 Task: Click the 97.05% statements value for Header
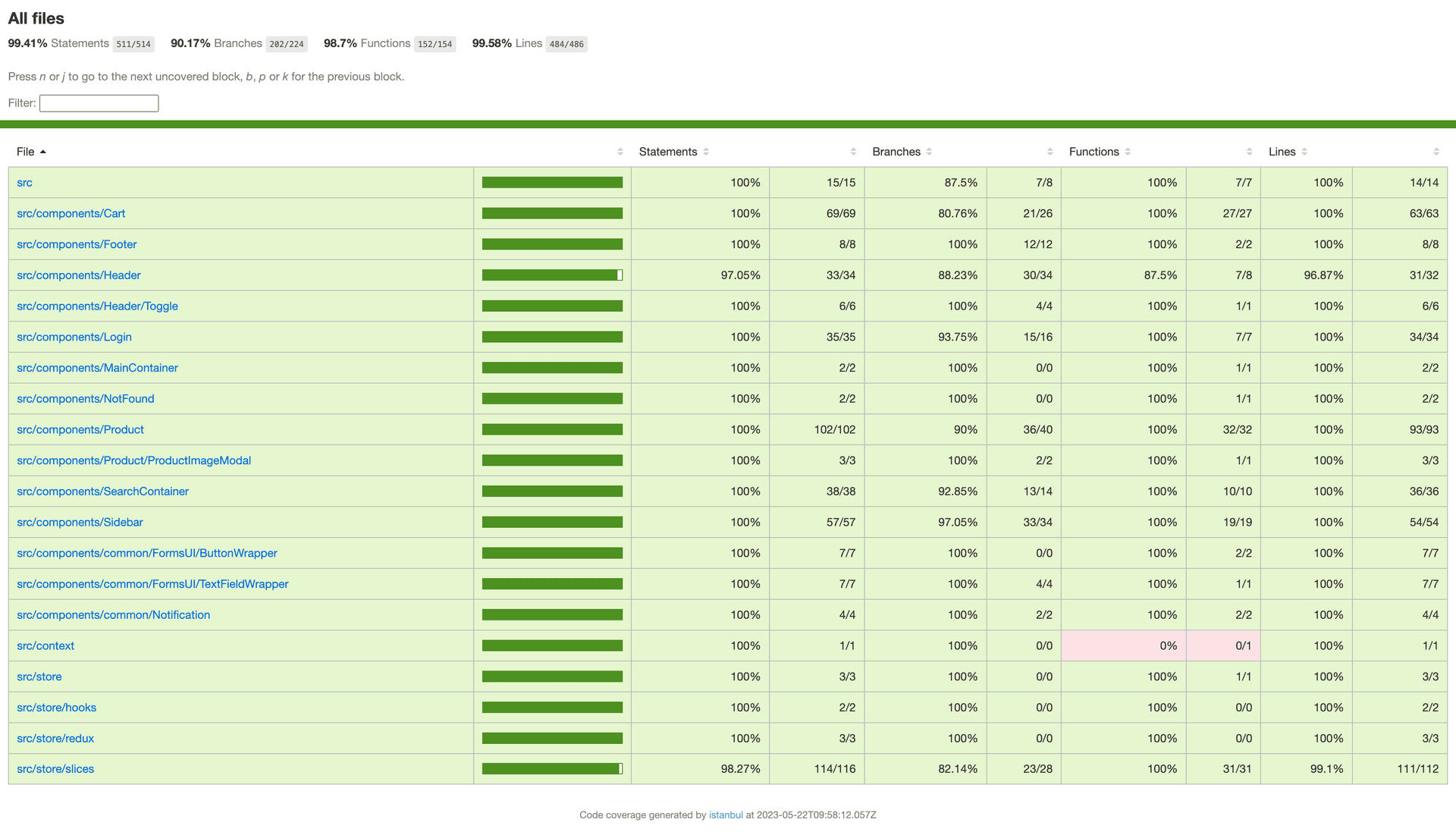pyautogui.click(x=740, y=275)
